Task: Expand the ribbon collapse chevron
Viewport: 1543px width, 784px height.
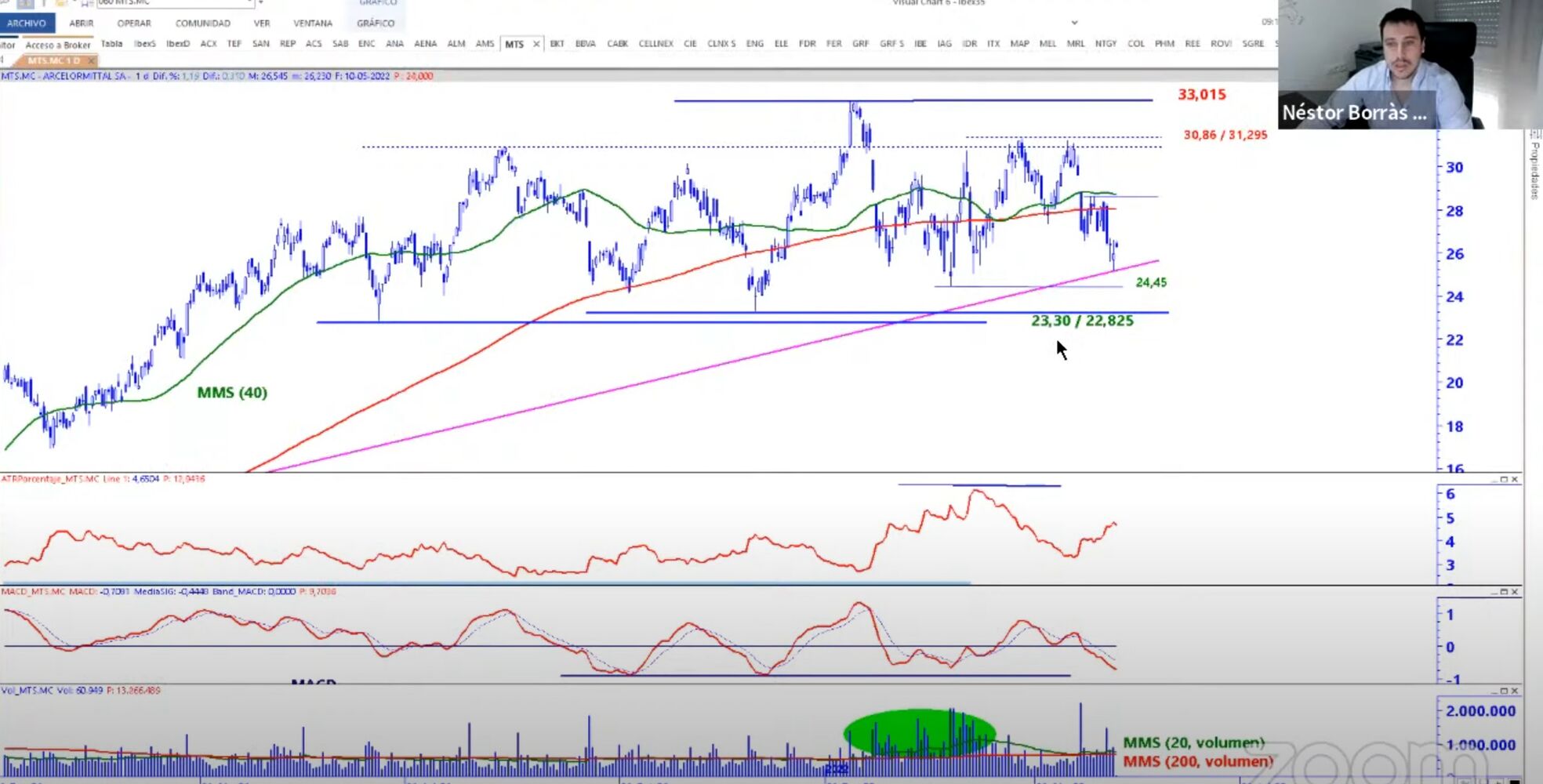Action: (x=1075, y=23)
